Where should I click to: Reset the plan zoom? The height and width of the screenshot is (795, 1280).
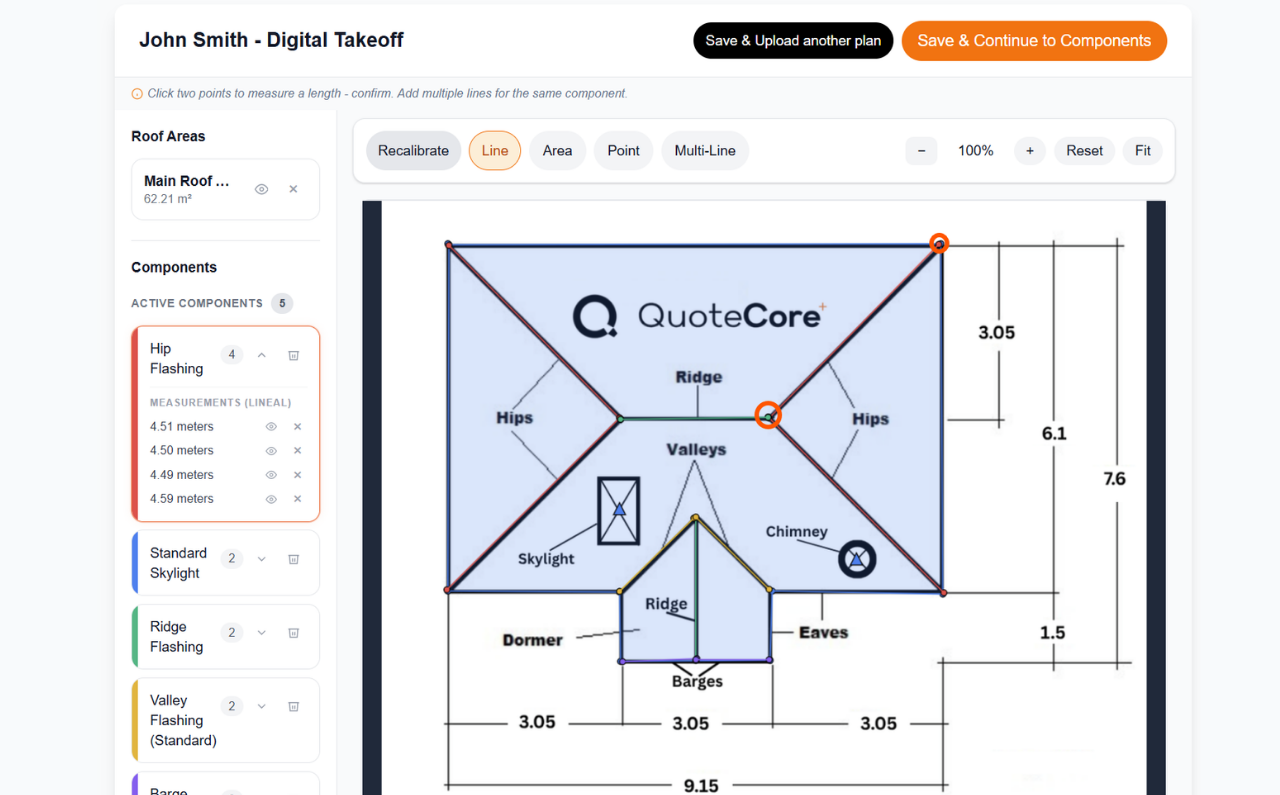pyautogui.click(x=1084, y=151)
